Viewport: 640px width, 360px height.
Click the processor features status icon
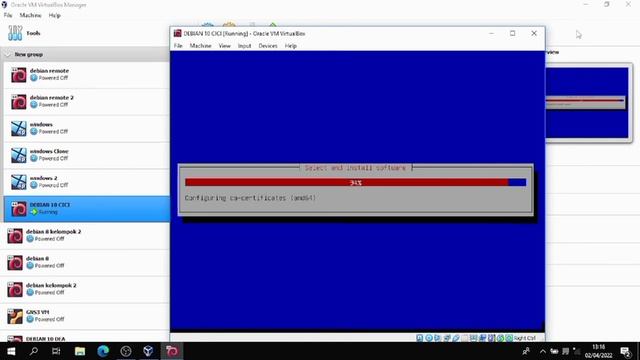[x=491, y=338]
